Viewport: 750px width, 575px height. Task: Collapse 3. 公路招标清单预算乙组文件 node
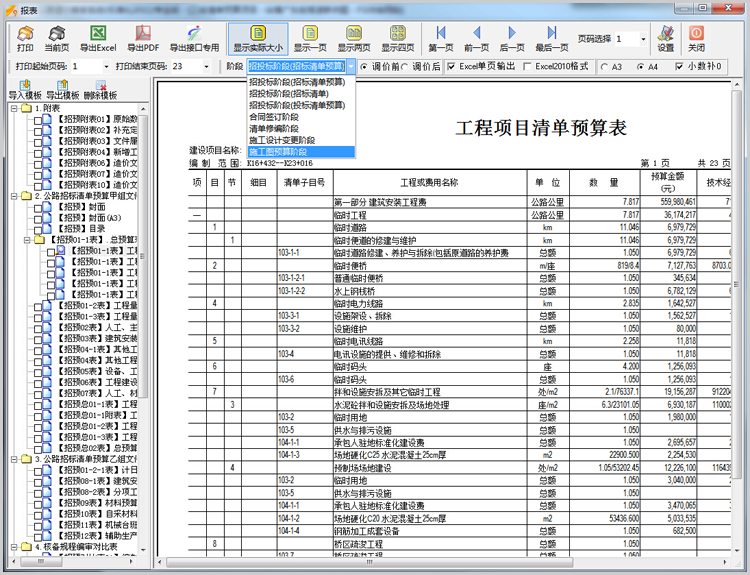(x=14, y=459)
